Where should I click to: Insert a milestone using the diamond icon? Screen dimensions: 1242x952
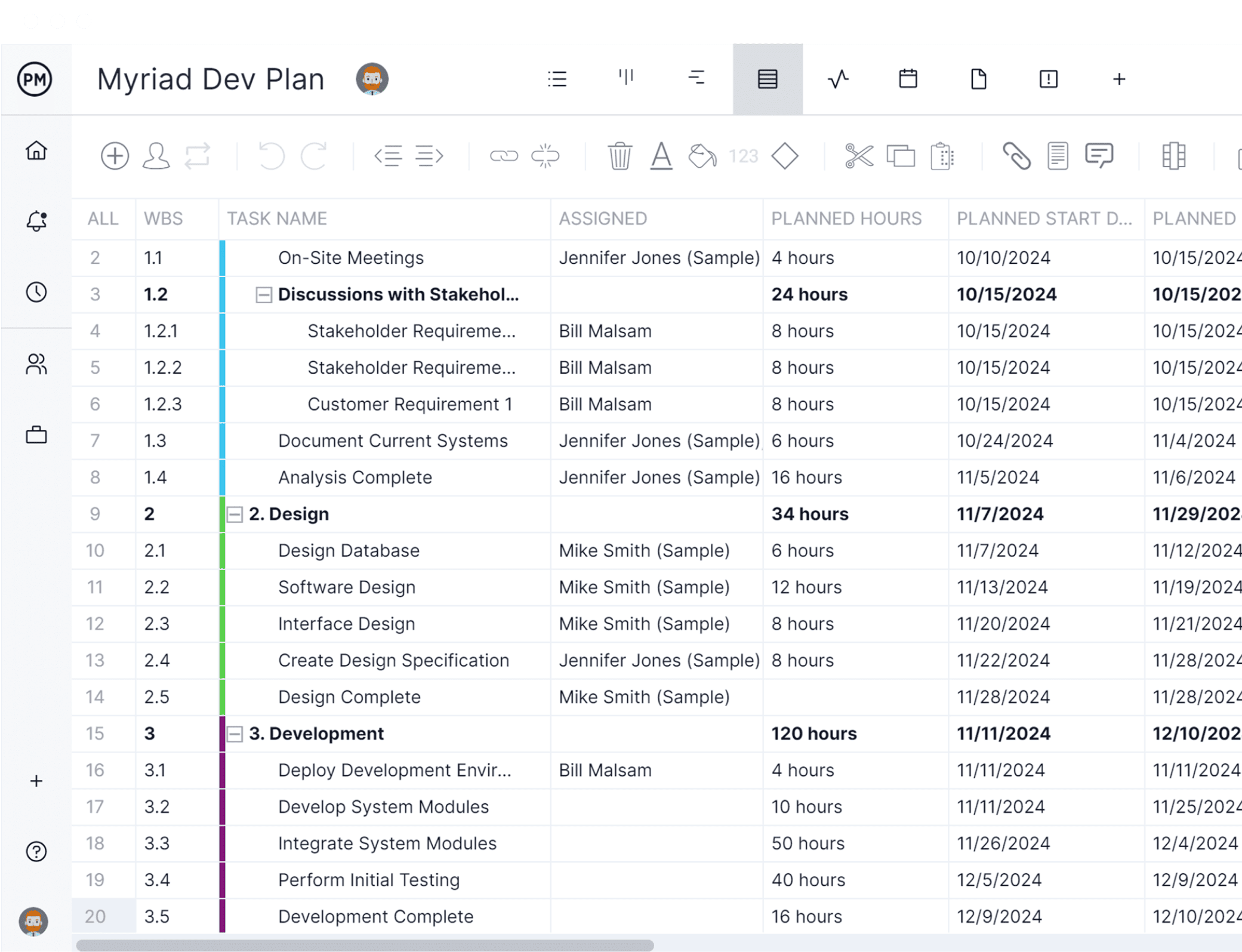click(785, 156)
